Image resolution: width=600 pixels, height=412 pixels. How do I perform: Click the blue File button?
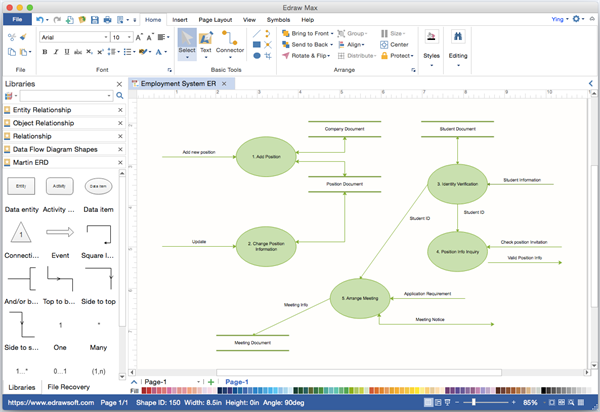coord(17,19)
